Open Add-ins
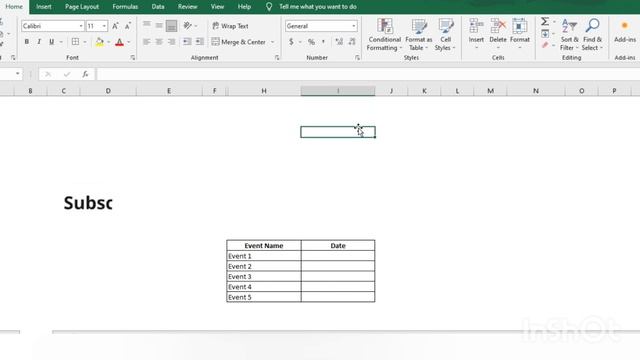 tap(625, 31)
